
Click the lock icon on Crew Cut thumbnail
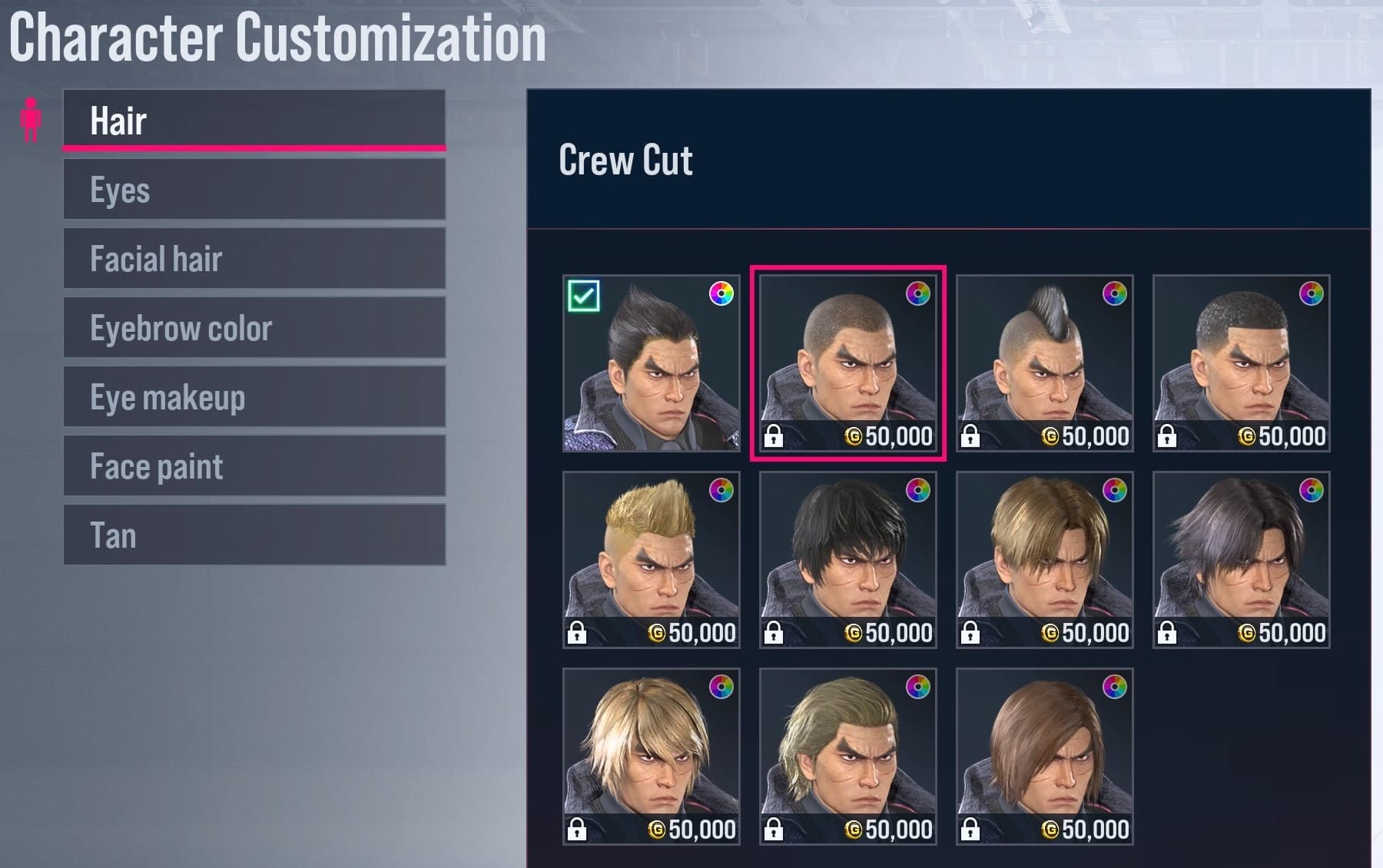click(774, 436)
